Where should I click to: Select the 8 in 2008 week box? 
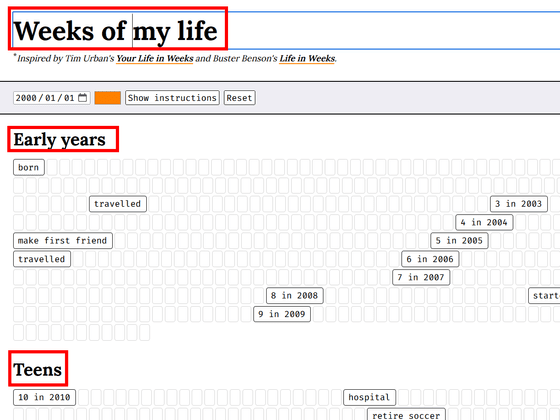tap(295, 296)
